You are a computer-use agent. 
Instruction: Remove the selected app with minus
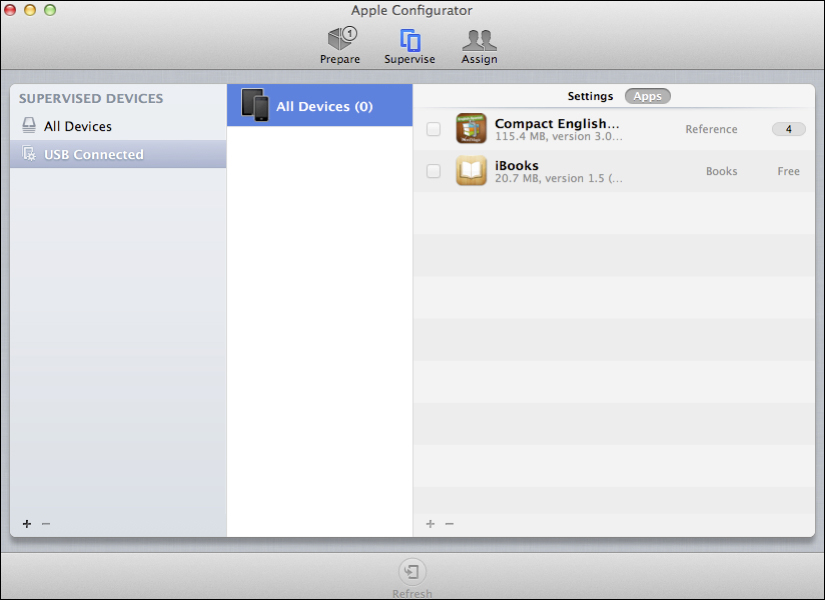coord(449,524)
